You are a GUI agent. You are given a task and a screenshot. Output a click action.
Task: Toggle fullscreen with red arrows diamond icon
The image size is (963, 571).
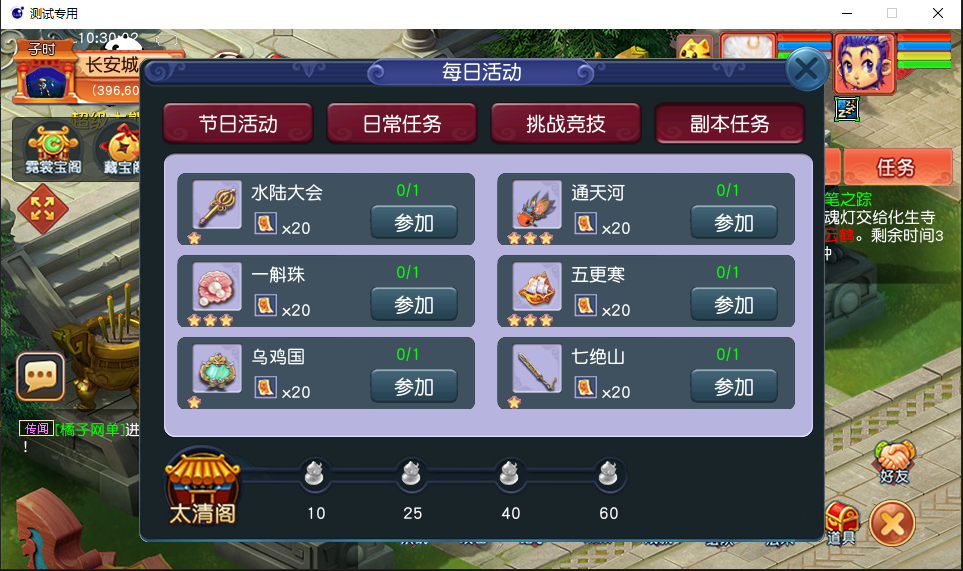pyautogui.click(x=42, y=209)
